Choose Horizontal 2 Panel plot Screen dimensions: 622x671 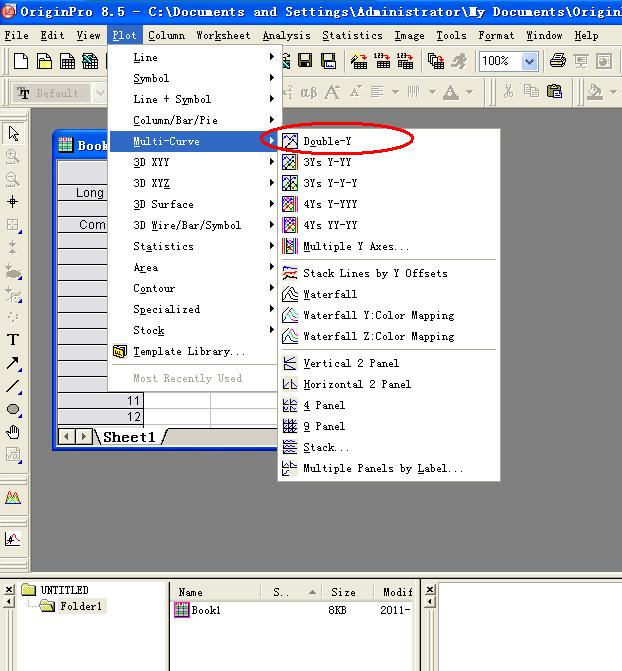click(x=389, y=384)
